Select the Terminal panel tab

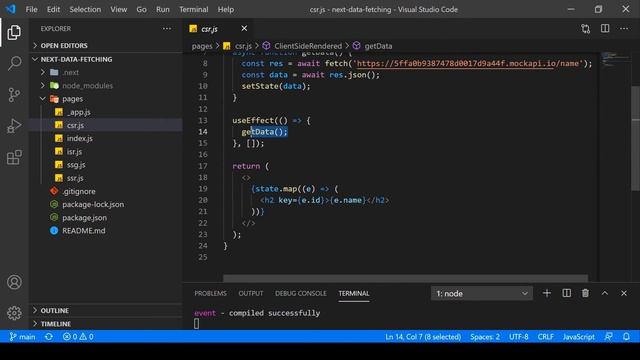tap(354, 293)
